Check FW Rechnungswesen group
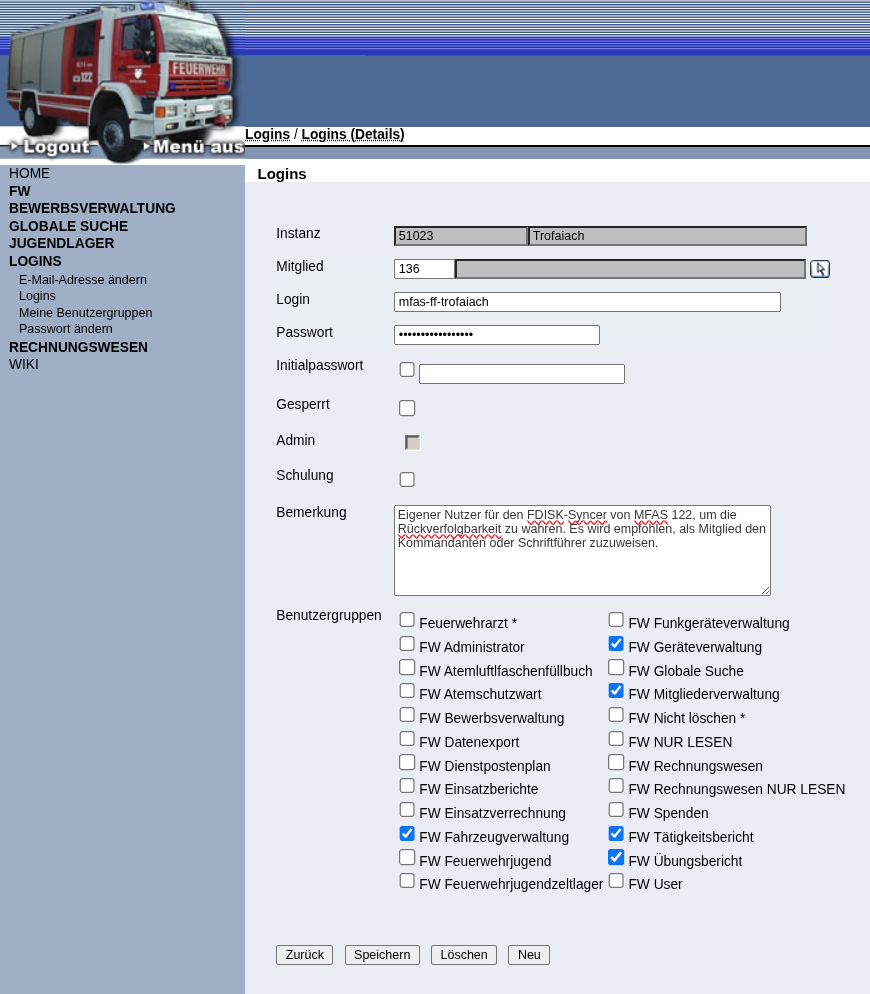The width and height of the screenshot is (870, 994). 616,762
